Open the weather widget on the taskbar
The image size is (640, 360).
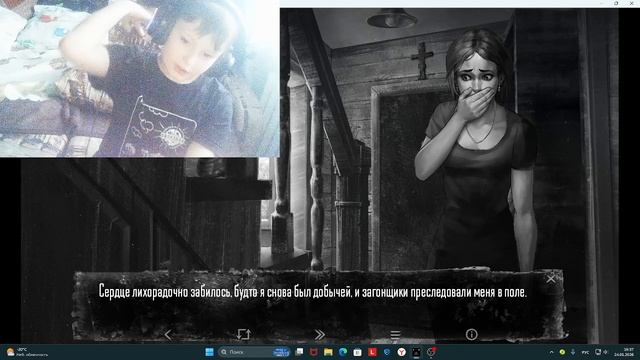[x=27, y=352]
